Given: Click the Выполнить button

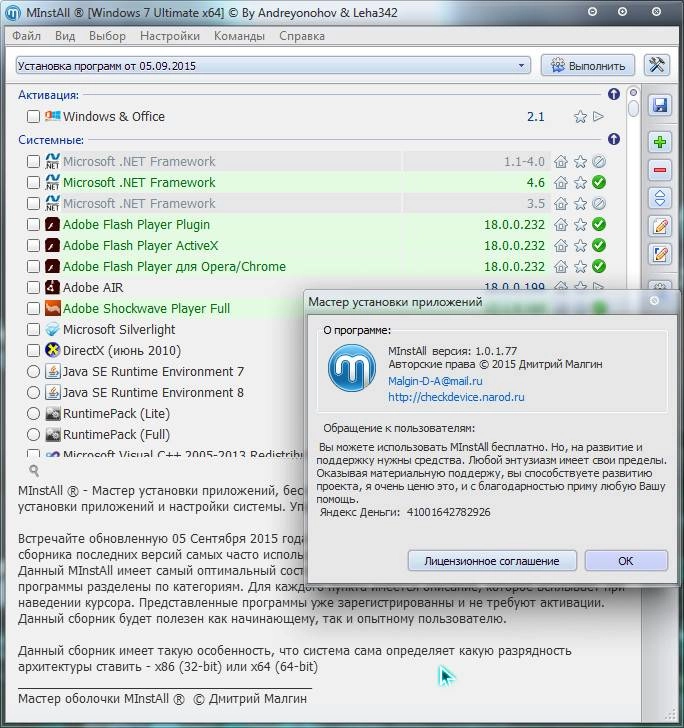Looking at the screenshot, I should click(588, 66).
